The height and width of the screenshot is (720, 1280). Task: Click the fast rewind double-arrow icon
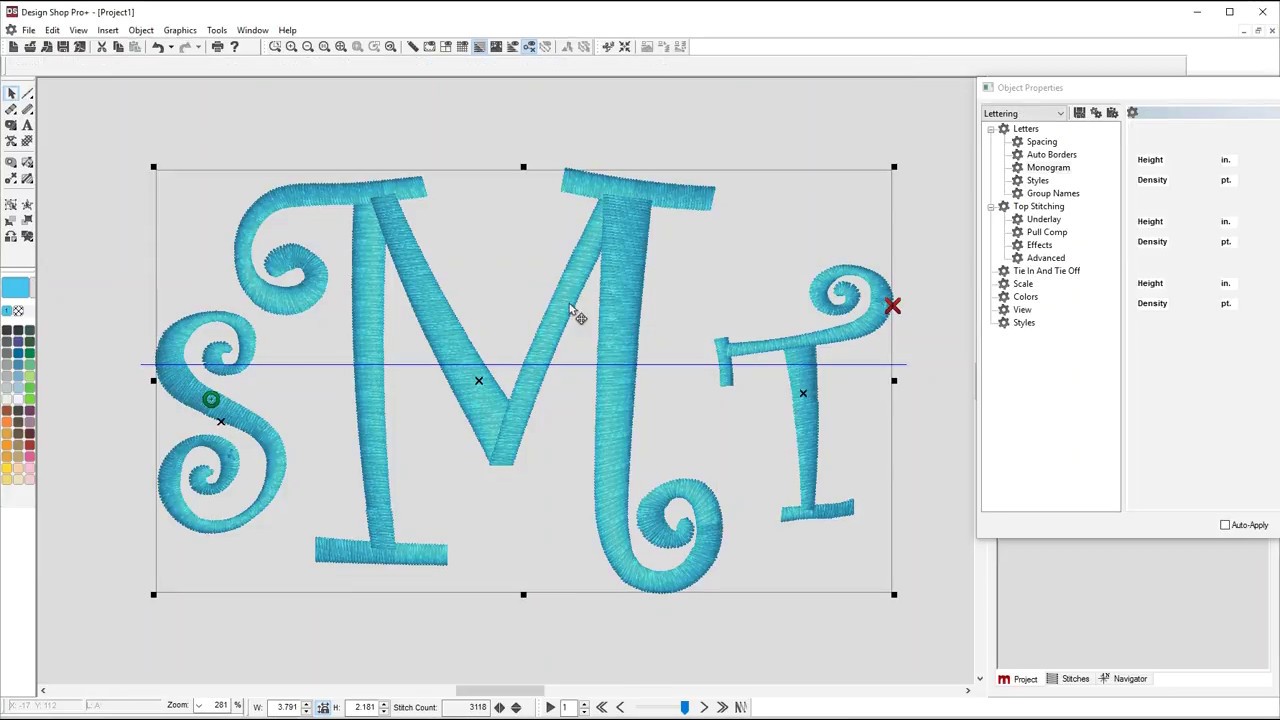click(x=601, y=707)
